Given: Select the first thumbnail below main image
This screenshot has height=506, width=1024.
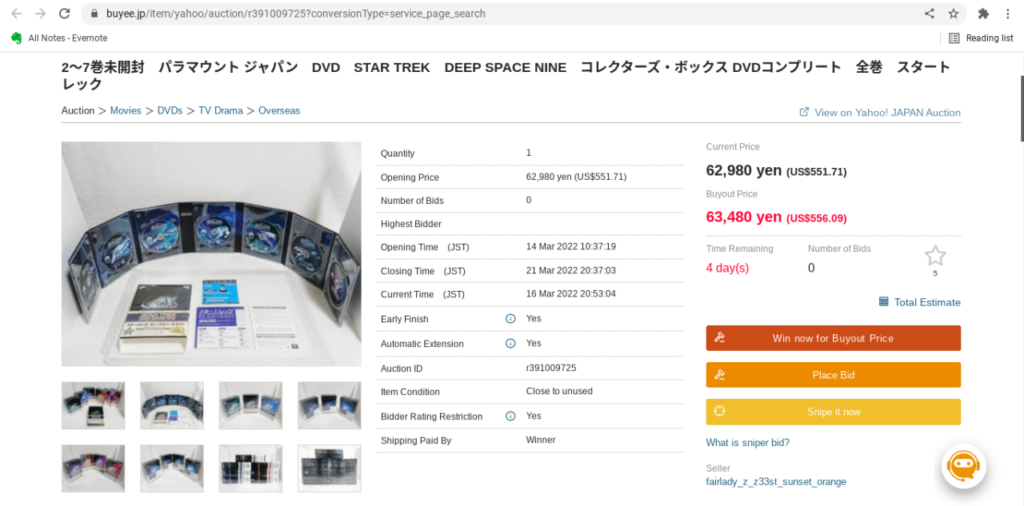Looking at the screenshot, I should coord(93,405).
